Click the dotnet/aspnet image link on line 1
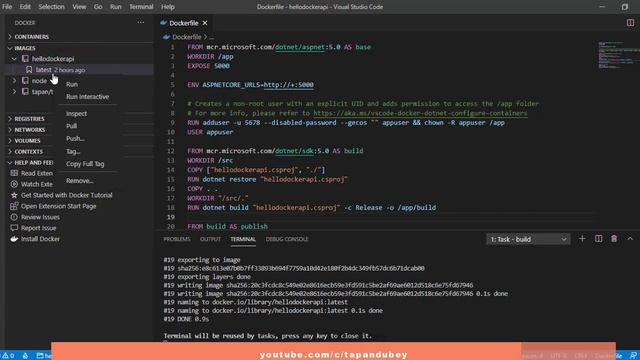Image resolution: width=640 pixels, height=360 pixels. (x=300, y=47)
